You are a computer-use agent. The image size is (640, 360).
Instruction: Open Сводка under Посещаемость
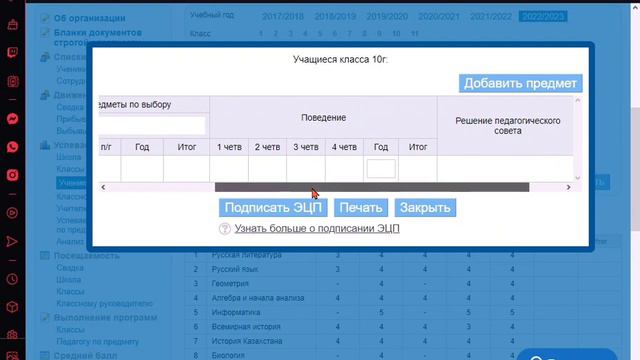pyautogui.click(x=70, y=268)
